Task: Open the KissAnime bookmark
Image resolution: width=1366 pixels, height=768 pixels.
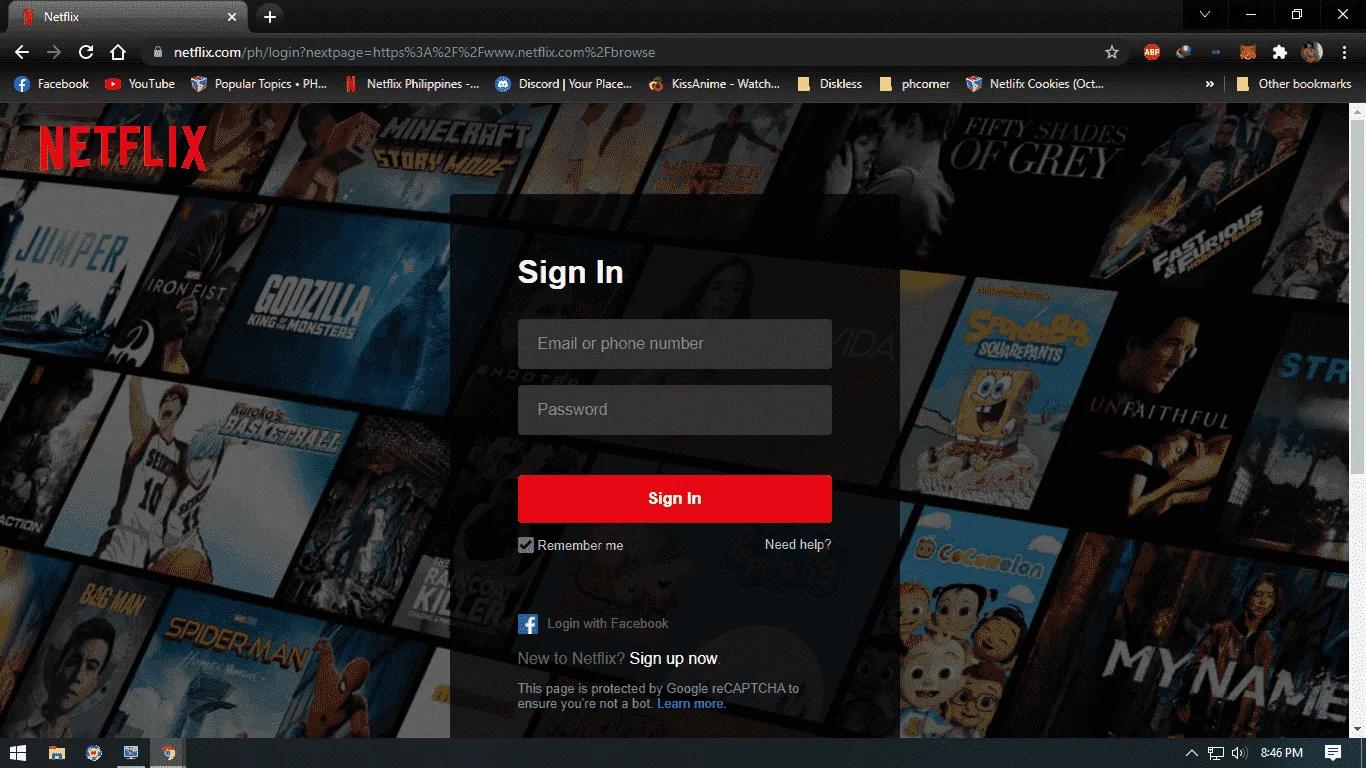Action: [x=714, y=84]
